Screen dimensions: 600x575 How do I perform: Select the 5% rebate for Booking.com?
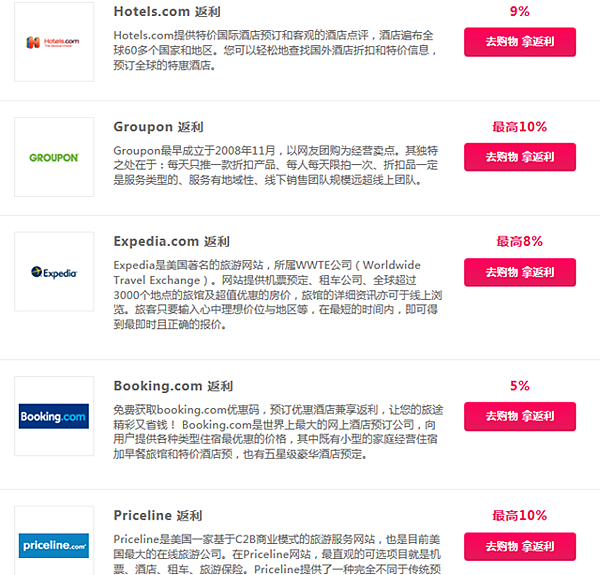520,386
